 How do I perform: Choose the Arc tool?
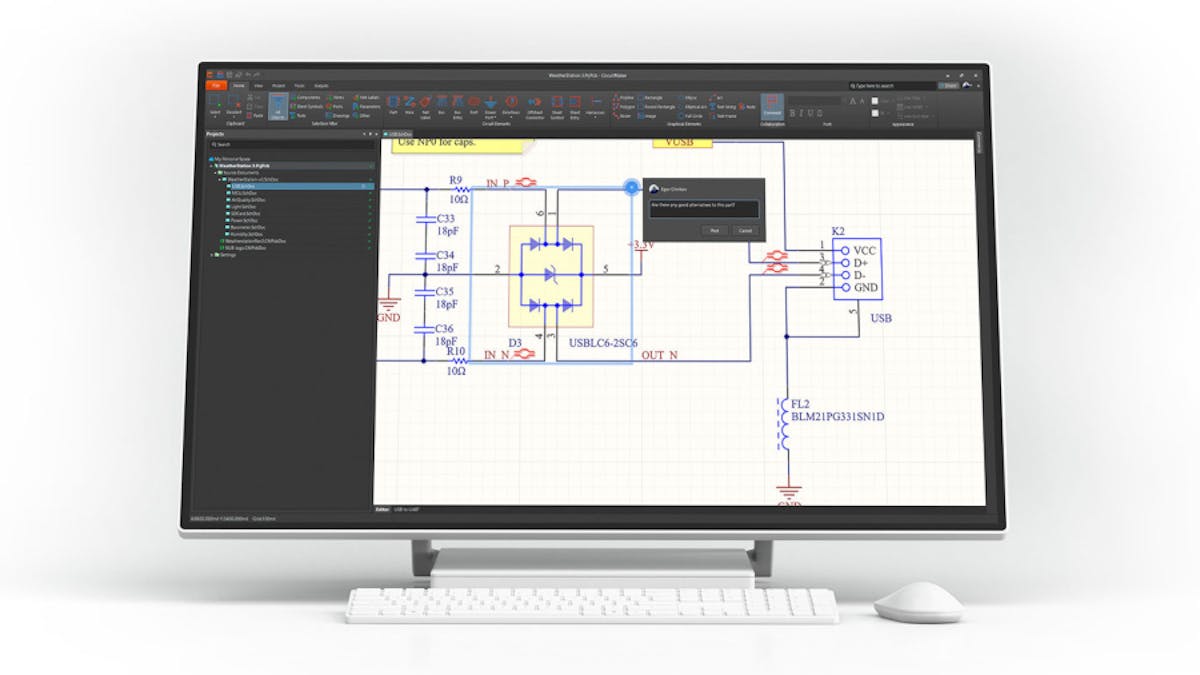click(716, 98)
